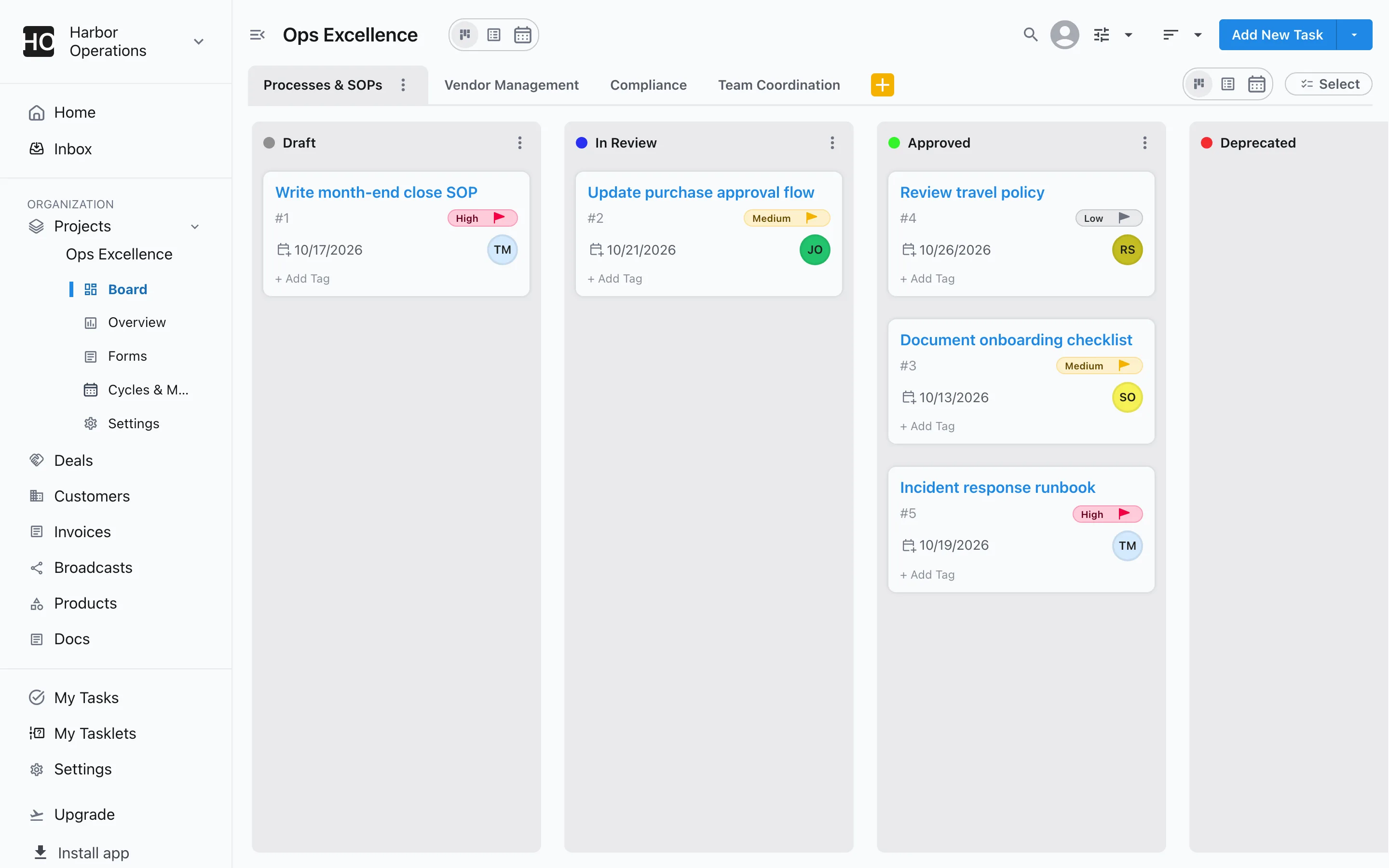Open Draft column options menu
The image size is (1389, 868).
tap(520, 143)
